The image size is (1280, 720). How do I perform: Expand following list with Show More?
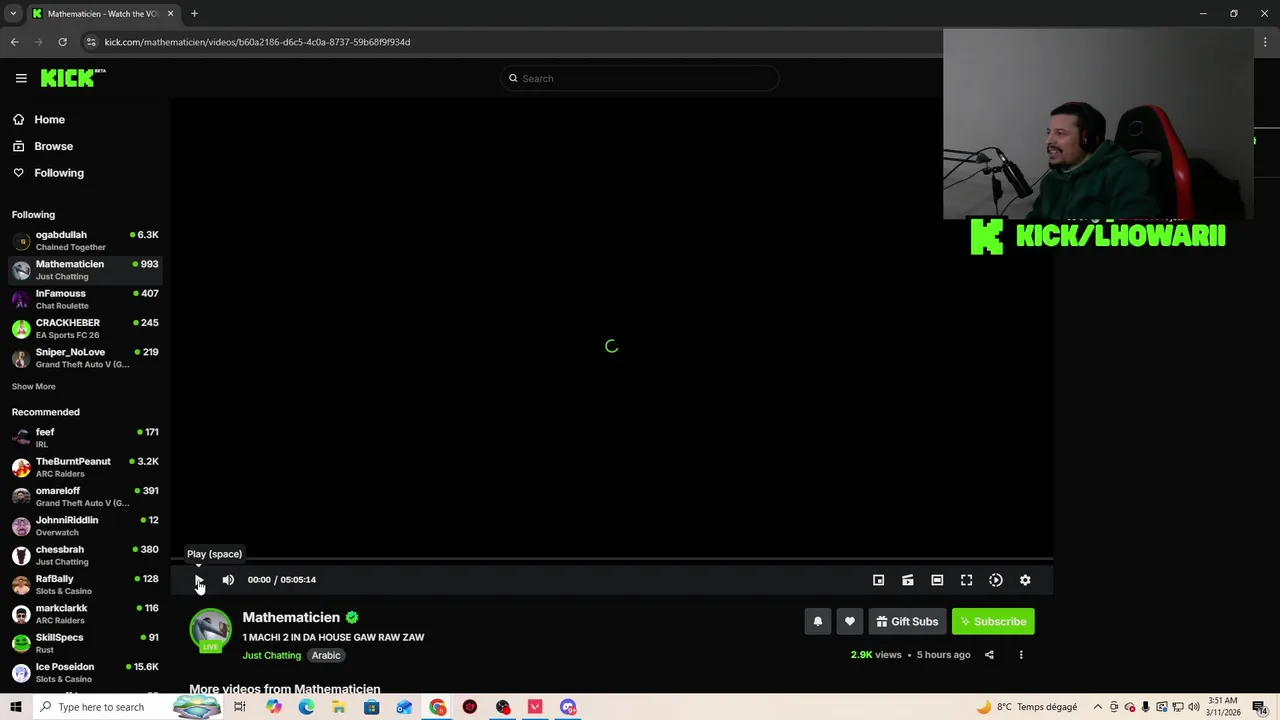click(x=34, y=387)
